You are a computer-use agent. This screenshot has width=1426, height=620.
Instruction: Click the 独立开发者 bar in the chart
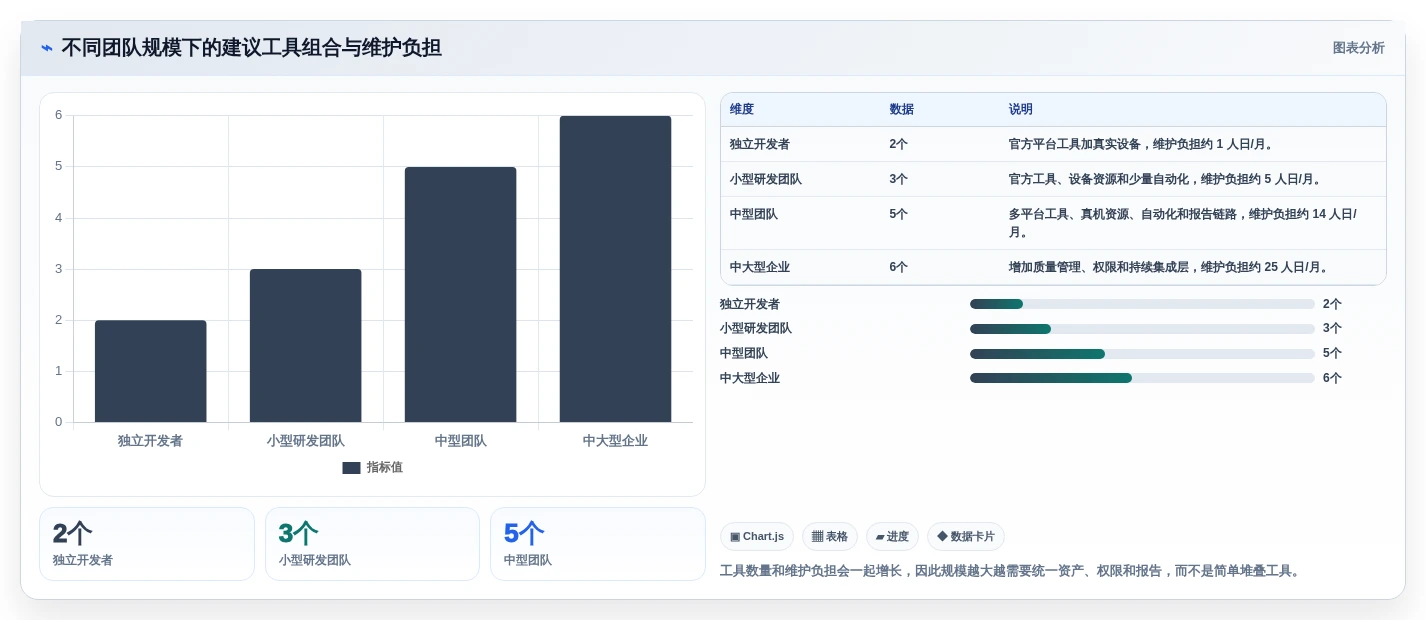point(151,371)
